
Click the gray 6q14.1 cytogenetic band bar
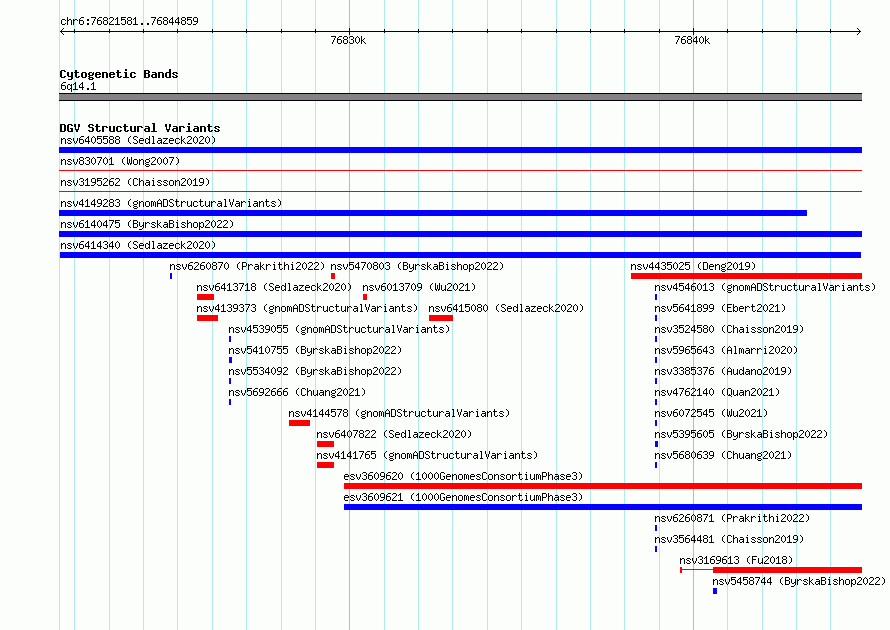coord(460,97)
